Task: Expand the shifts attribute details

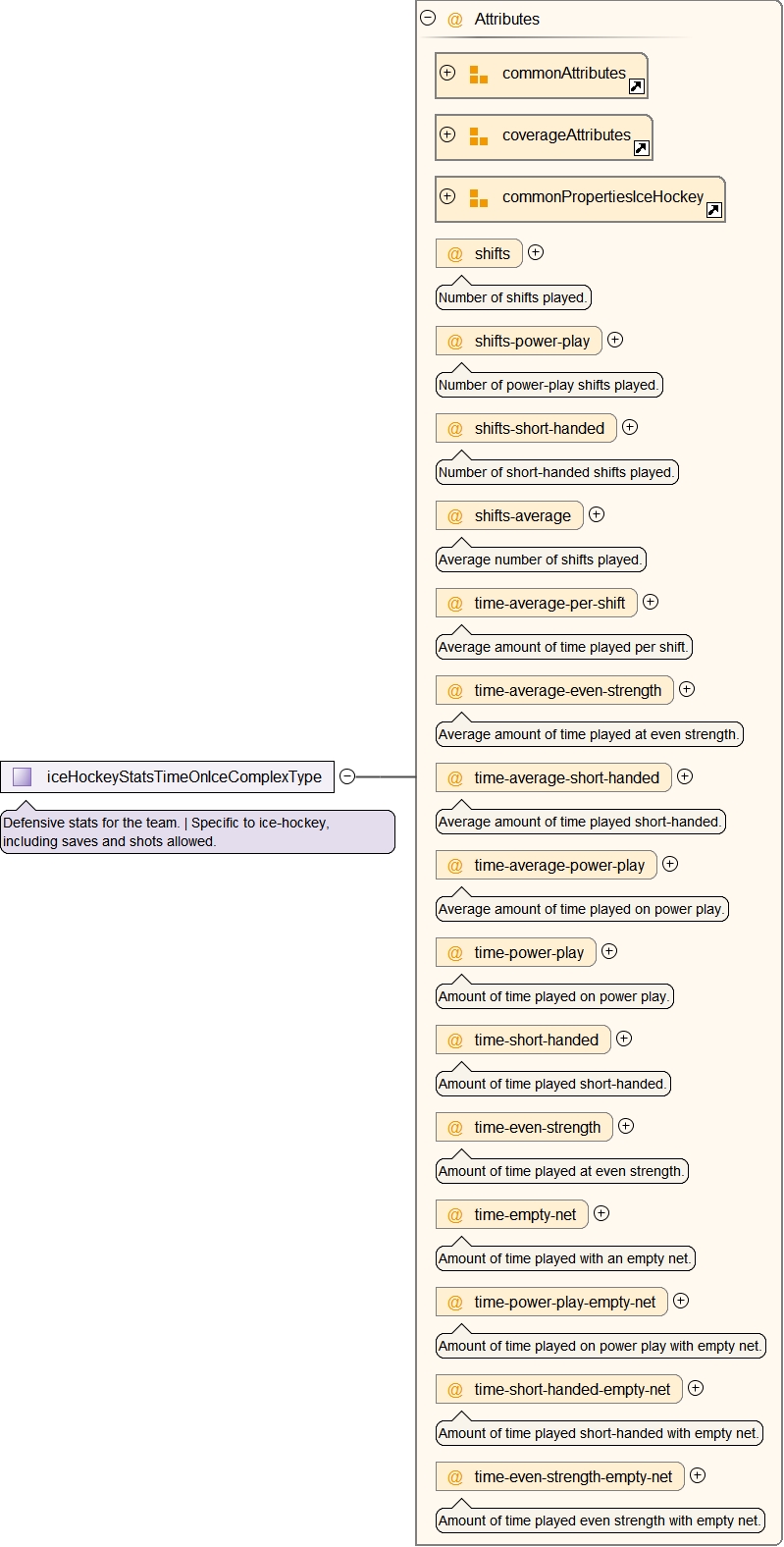Action: (536, 252)
